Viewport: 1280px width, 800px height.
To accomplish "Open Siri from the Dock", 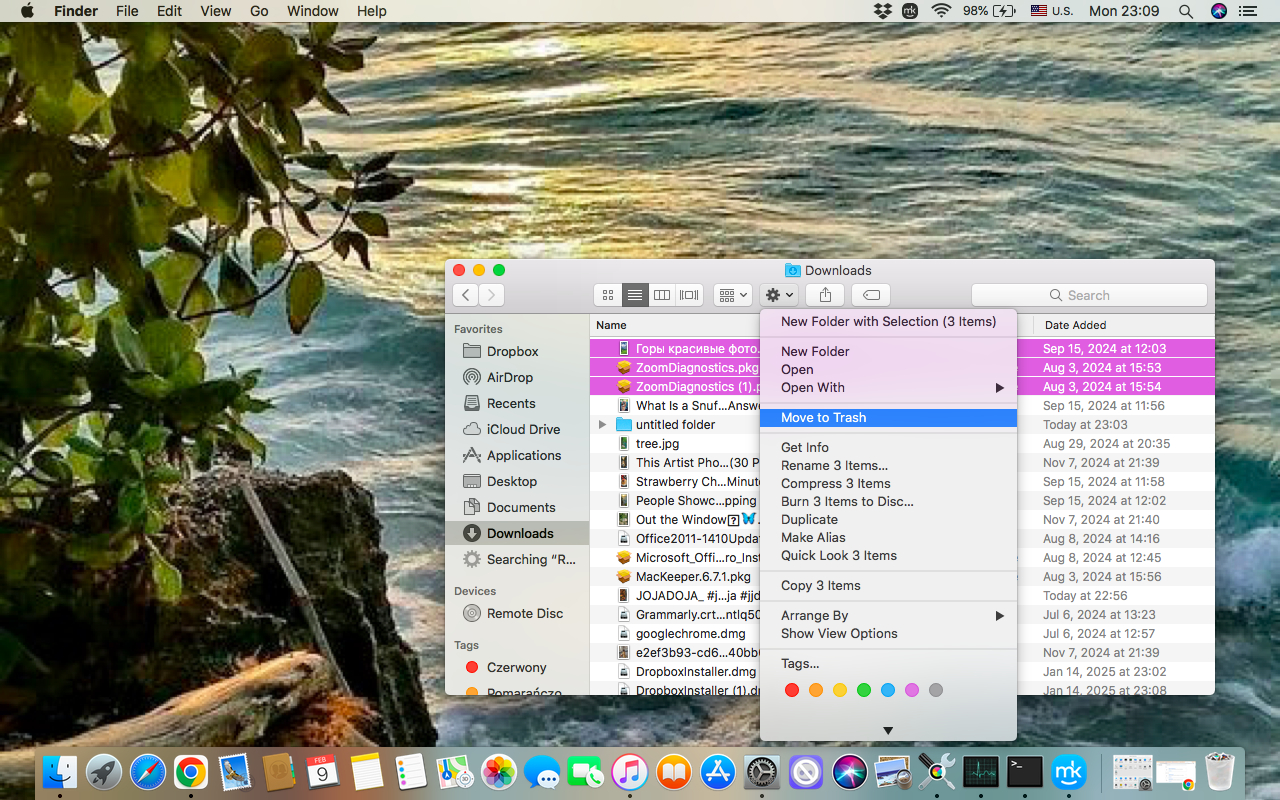I will 849,772.
